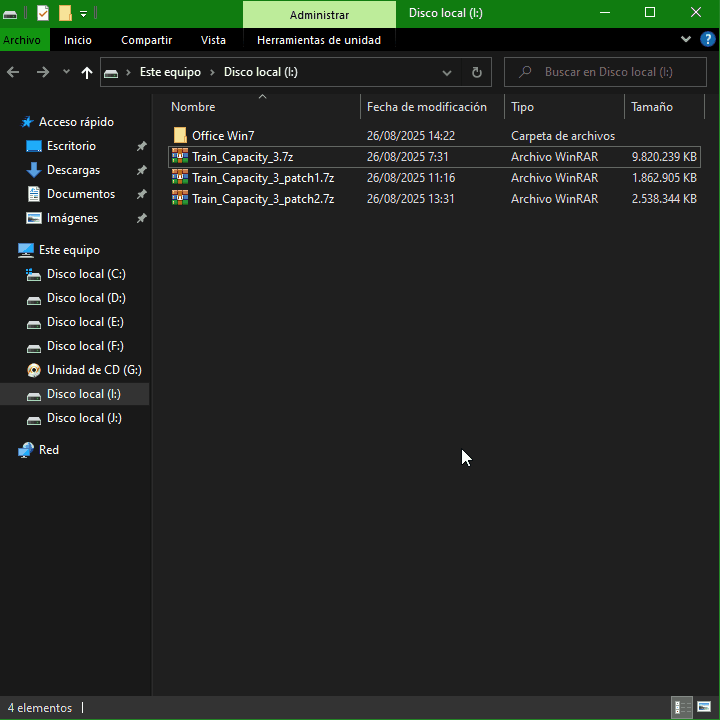720x720 pixels.
Task: Switch to details view in status bar
Action: 682,707
